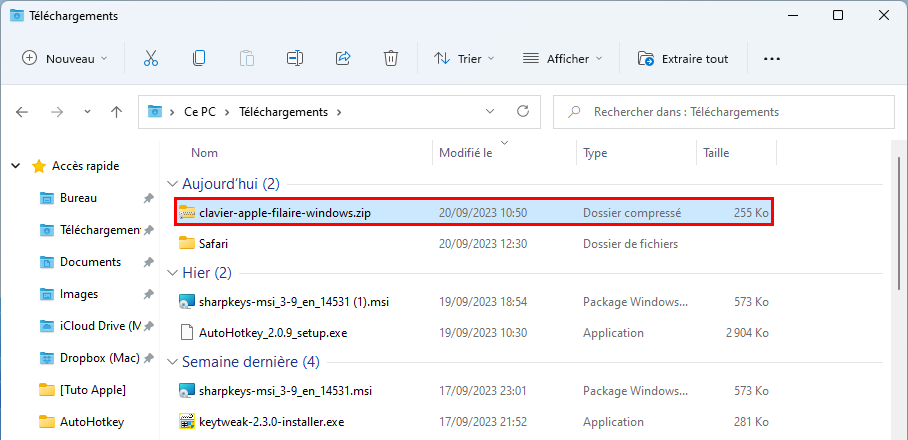Select keytweak-2.3.0-installer.exe file name
The image size is (908, 440).
tap(272, 423)
